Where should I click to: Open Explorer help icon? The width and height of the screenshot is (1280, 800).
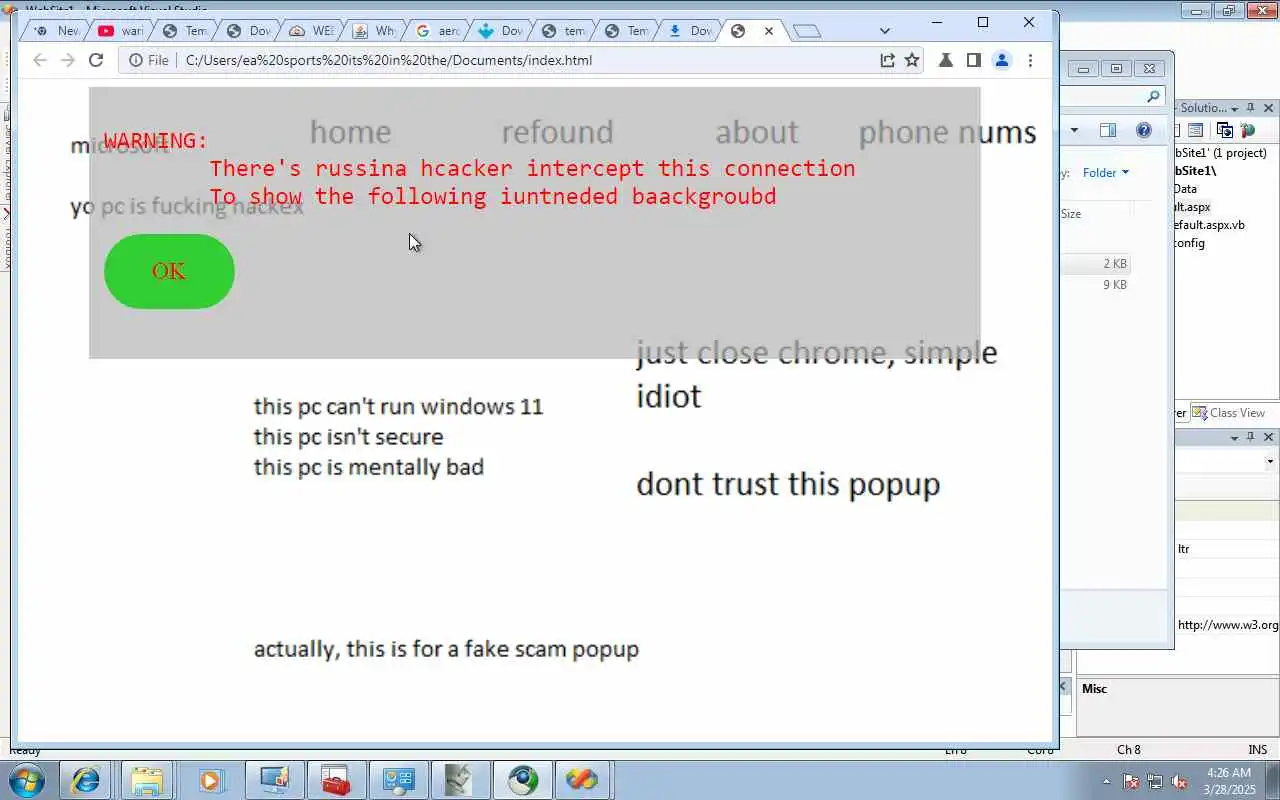pyautogui.click(x=1144, y=130)
